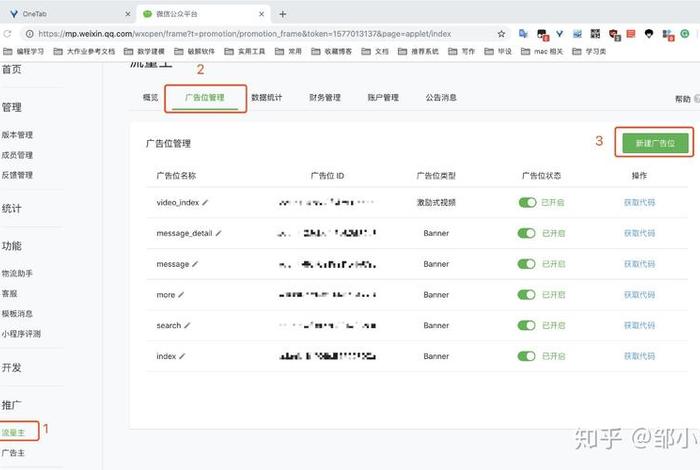The image size is (700, 470).
Task: Open the mac 相关 bookmark folder
Action: (x=542, y=52)
